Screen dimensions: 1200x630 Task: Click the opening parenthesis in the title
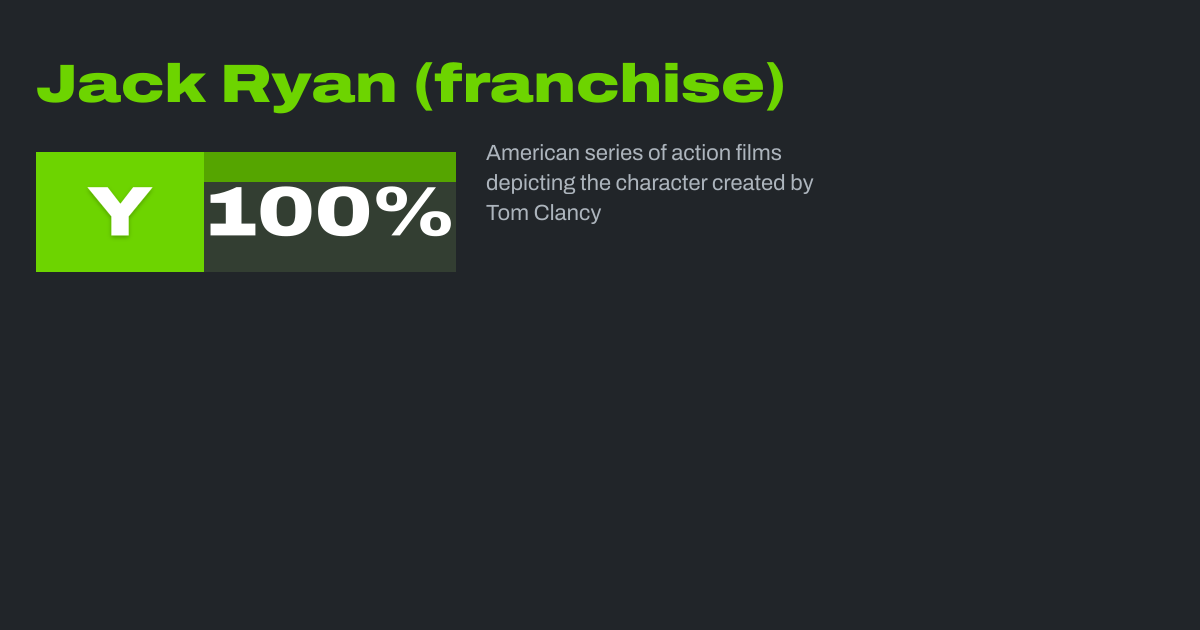click(425, 85)
